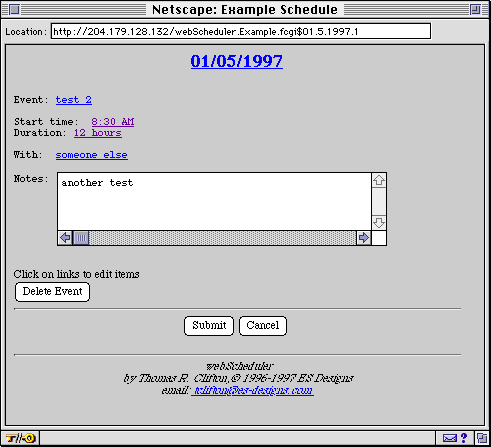Click the Notes scroll right arrow

364,238
